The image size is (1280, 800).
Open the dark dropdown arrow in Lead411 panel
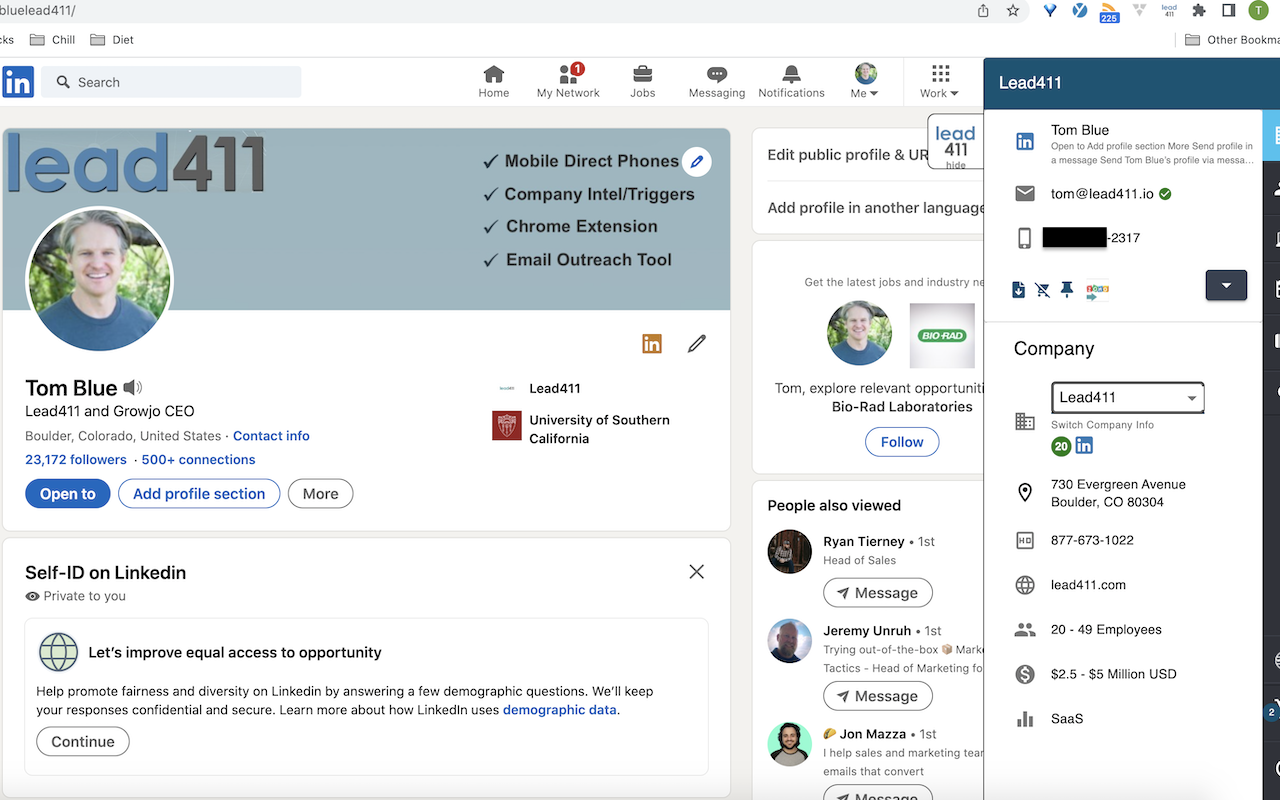pos(1226,285)
